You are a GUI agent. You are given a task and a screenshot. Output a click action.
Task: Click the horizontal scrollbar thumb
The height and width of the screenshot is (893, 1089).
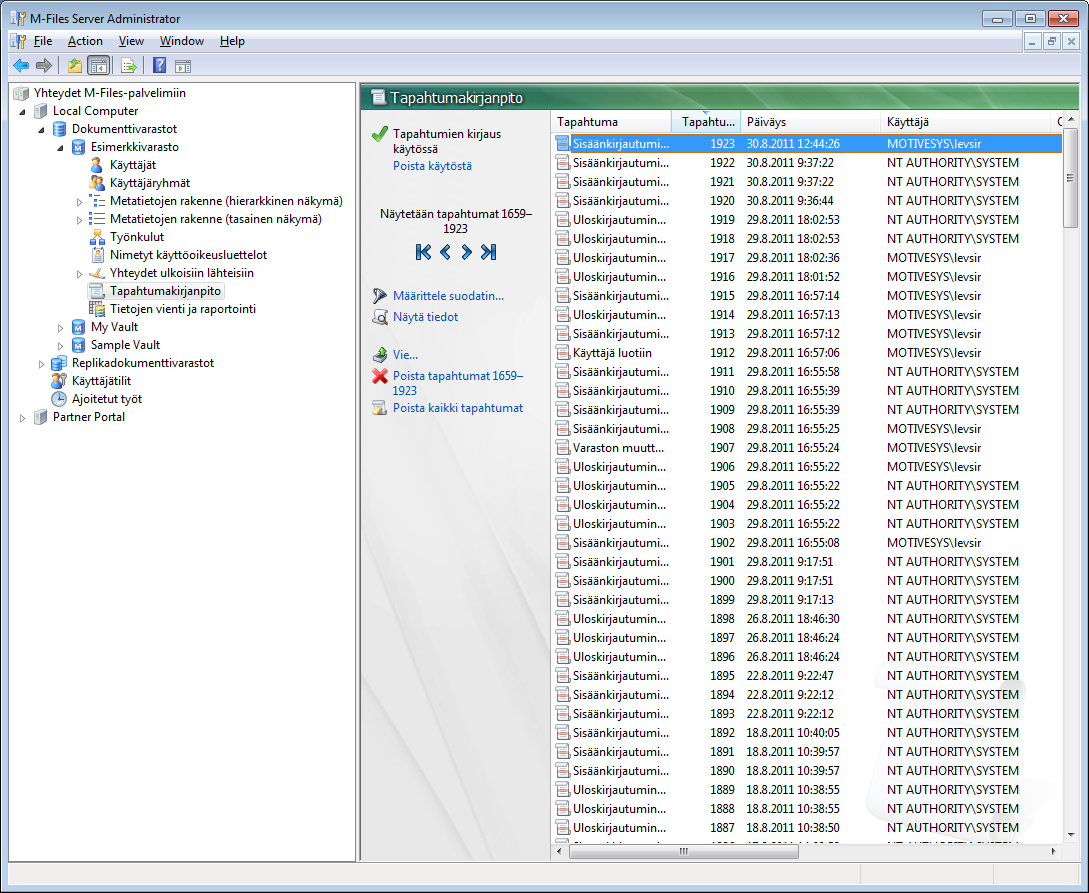tap(683, 851)
